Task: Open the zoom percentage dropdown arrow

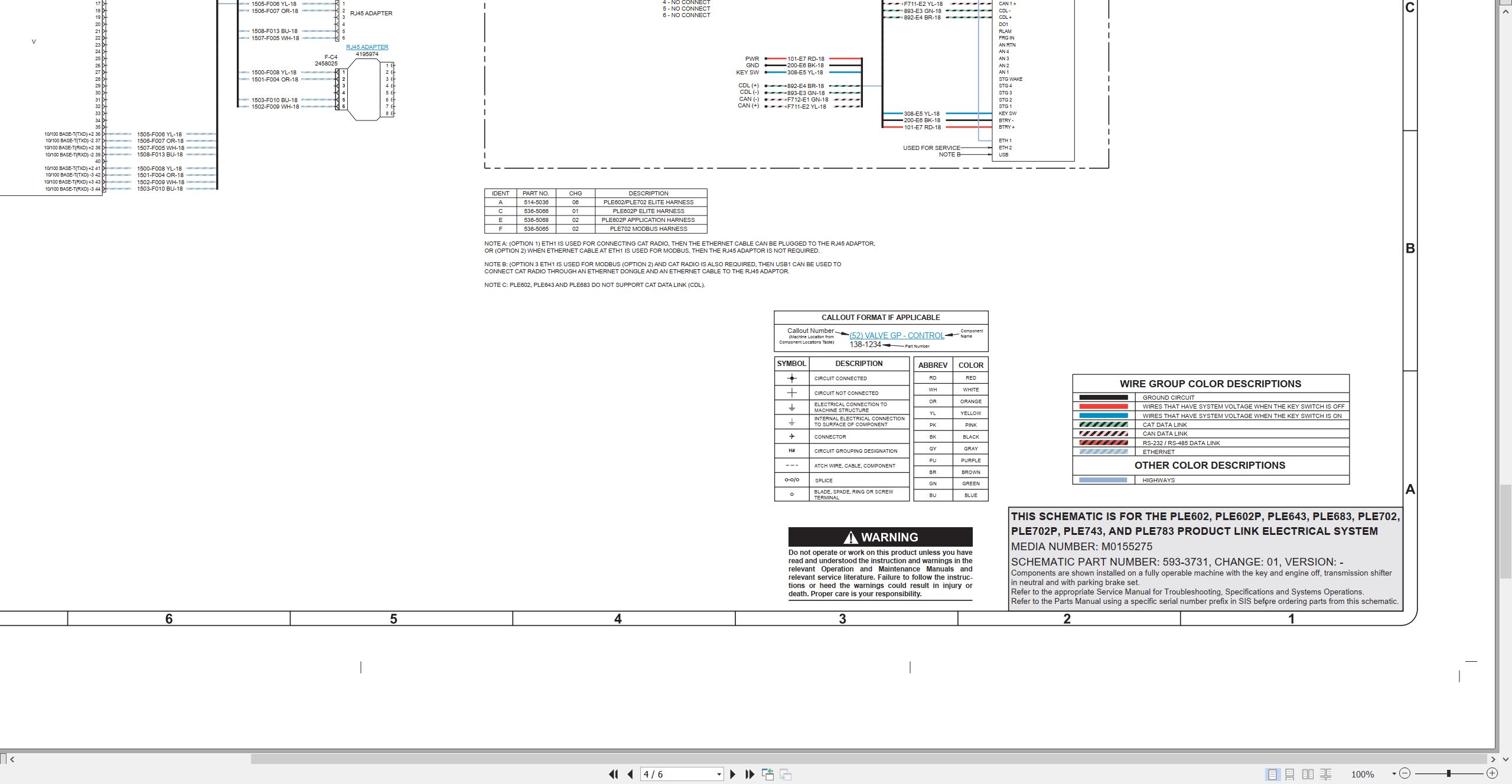Action: point(1394,773)
